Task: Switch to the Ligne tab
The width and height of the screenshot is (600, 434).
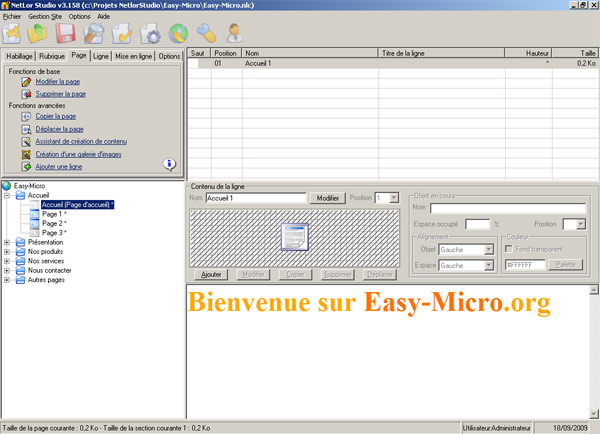Action: point(101,56)
